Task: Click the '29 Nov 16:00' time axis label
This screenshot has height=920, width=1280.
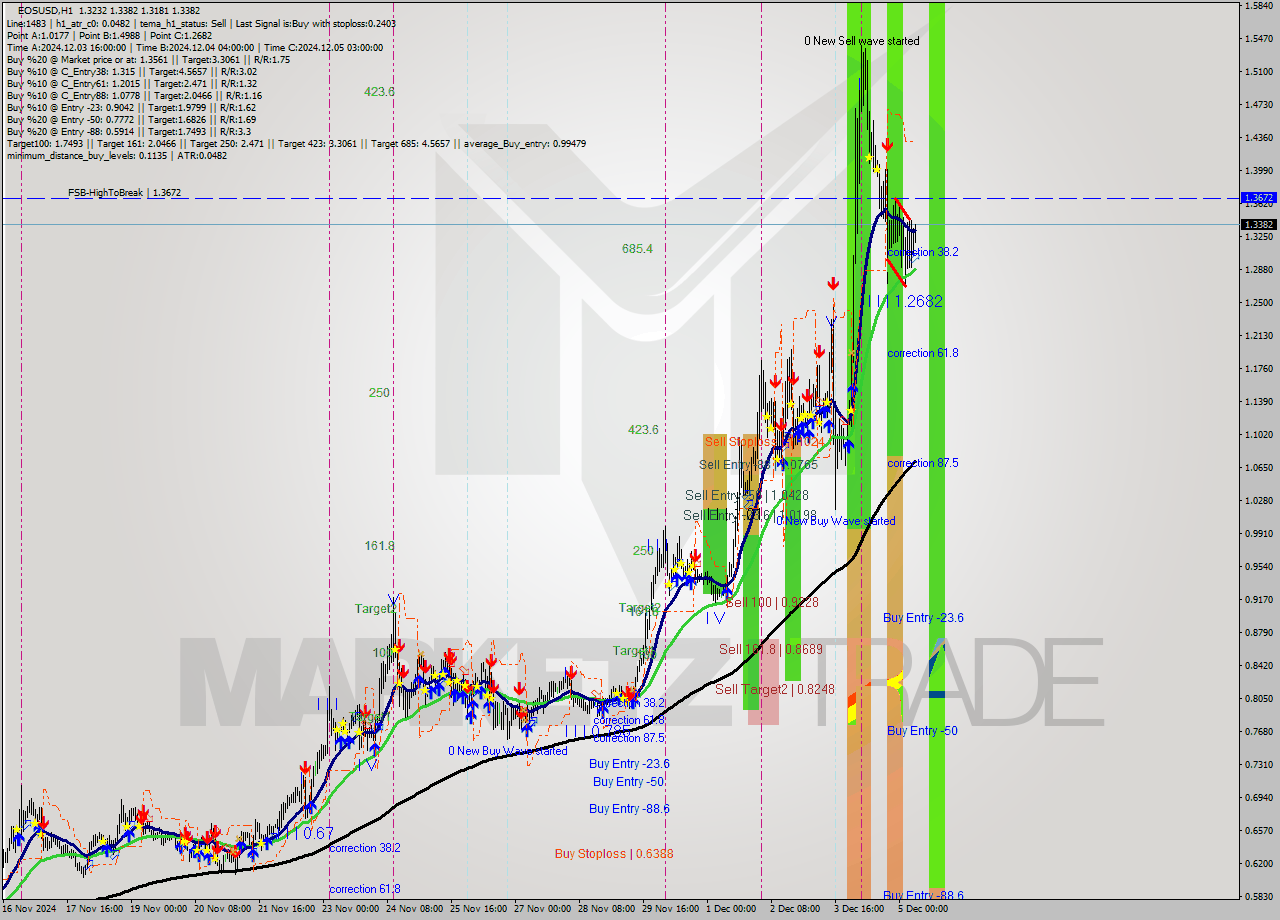Action: click(671, 909)
